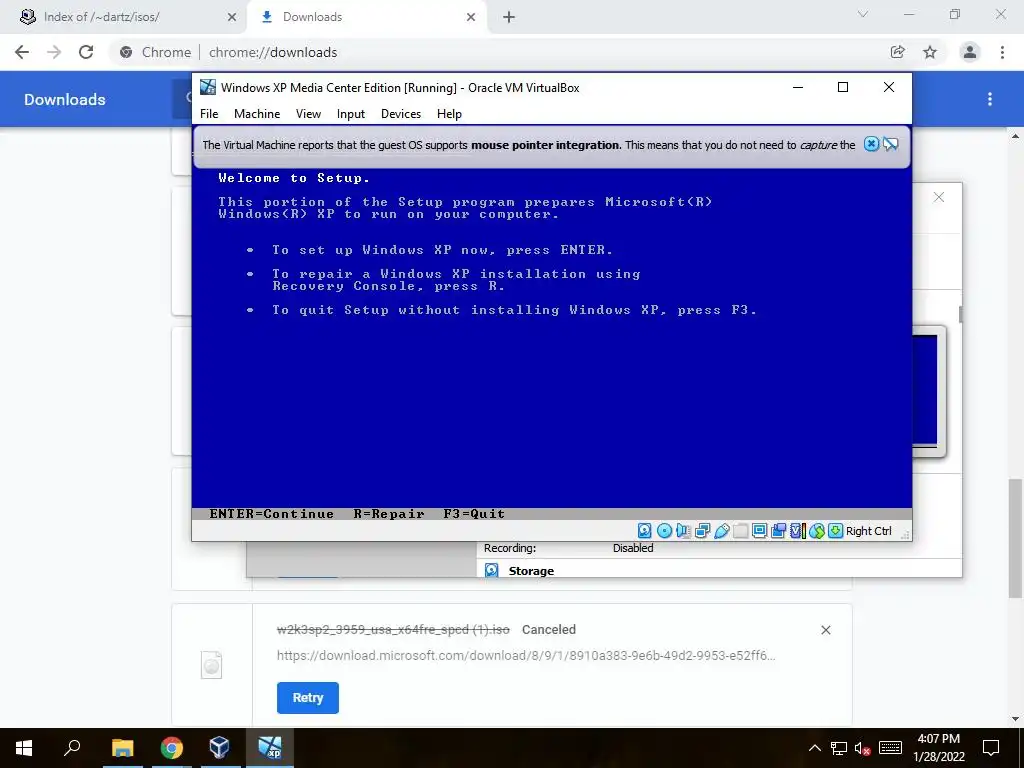Click the audio indicator in VirtualBox status bar
The width and height of the screenshot is (1024, 768).
point(683,531)
